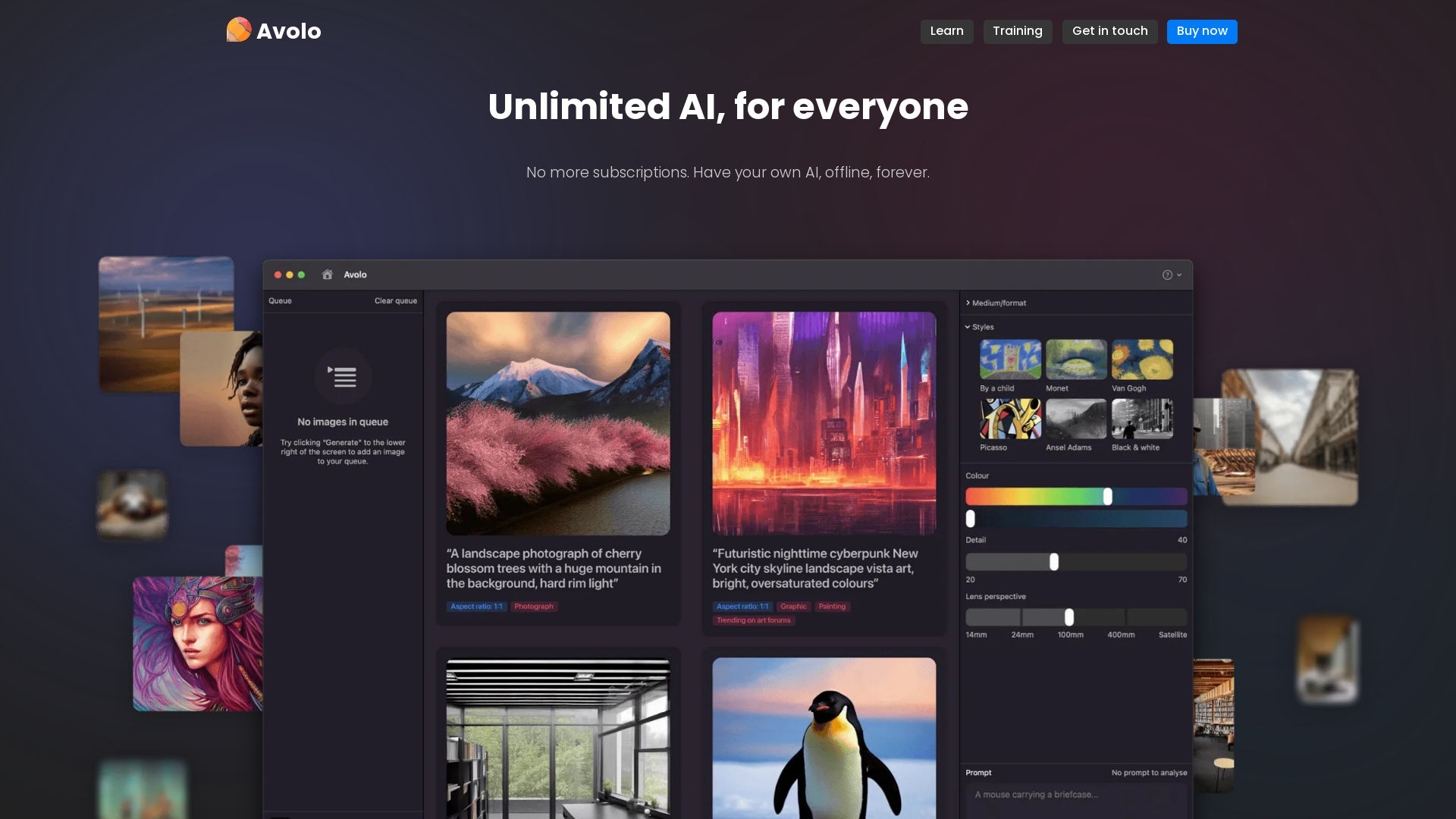Click the city street photo thumbnail on right
Image resolution: width=1456 pixels, height=819 pixels.
[1289, 438]
